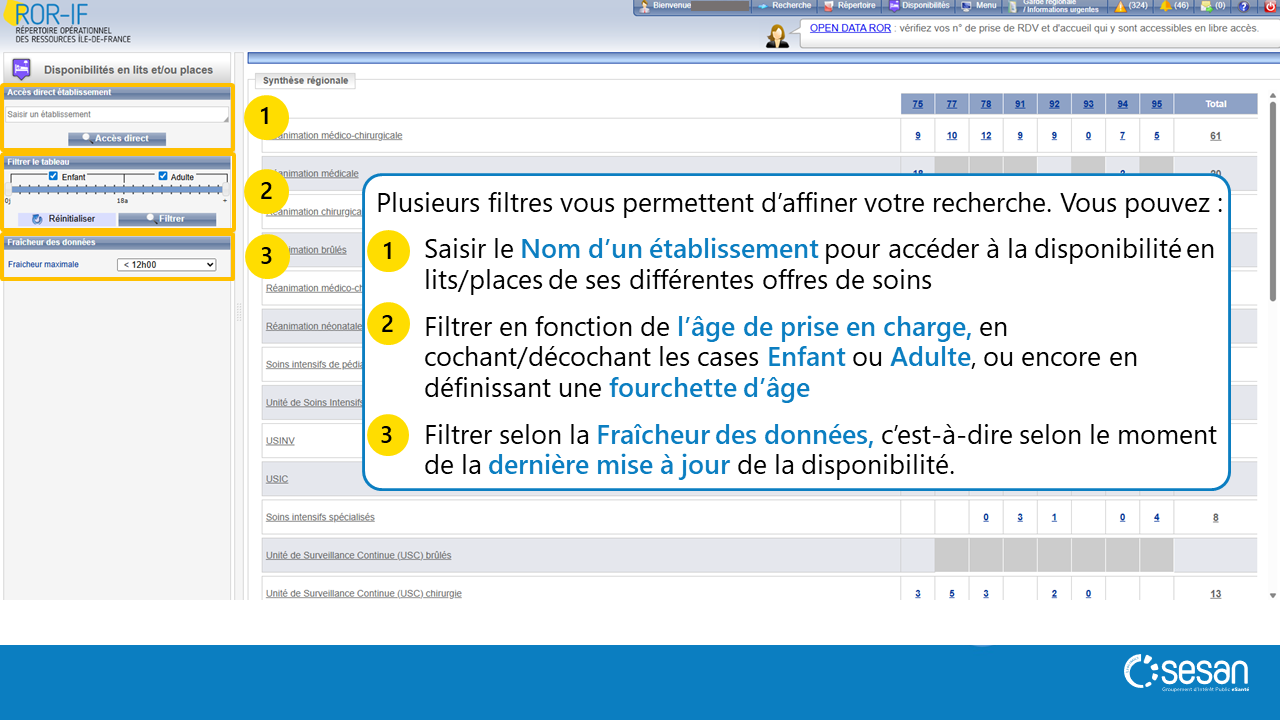Open the bell notifications icon

pyautogui.click(x=1165, y=6)
